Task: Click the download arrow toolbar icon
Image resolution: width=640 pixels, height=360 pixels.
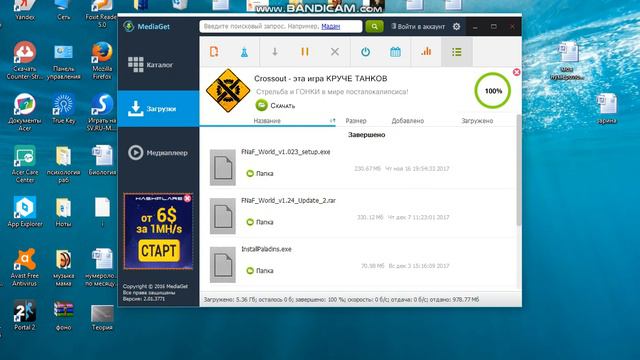Action: tap(275, 52)
